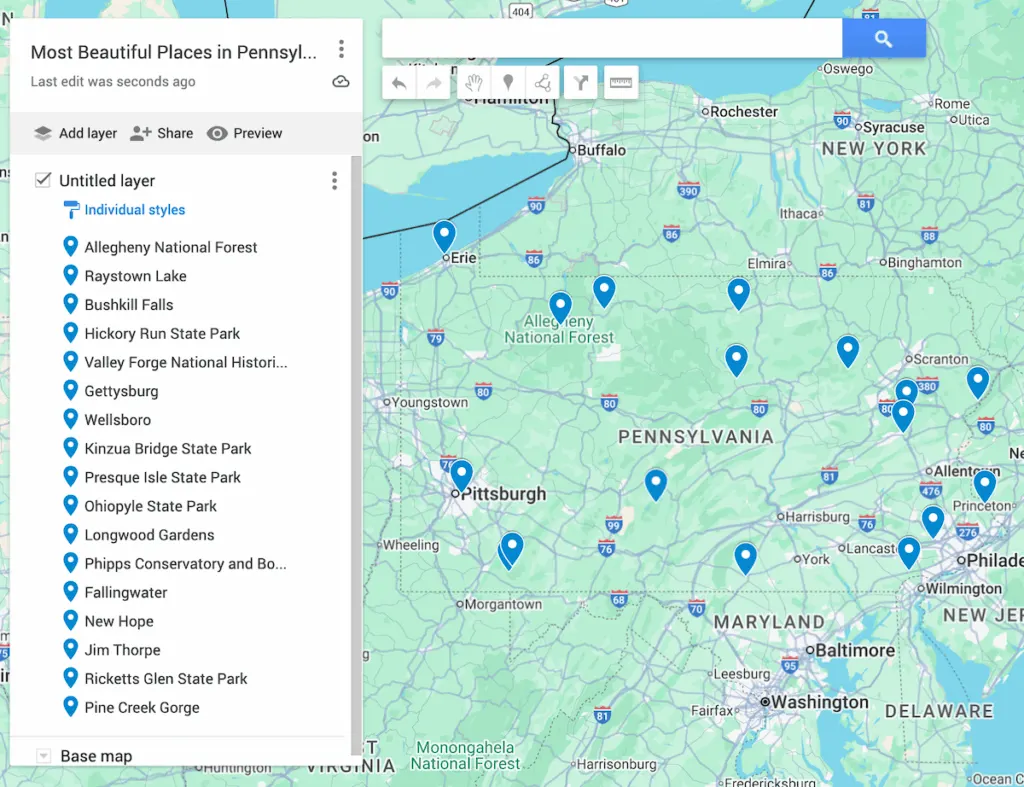
Task: Click the layers icon next to Add layer
Action: coord(42,133)
